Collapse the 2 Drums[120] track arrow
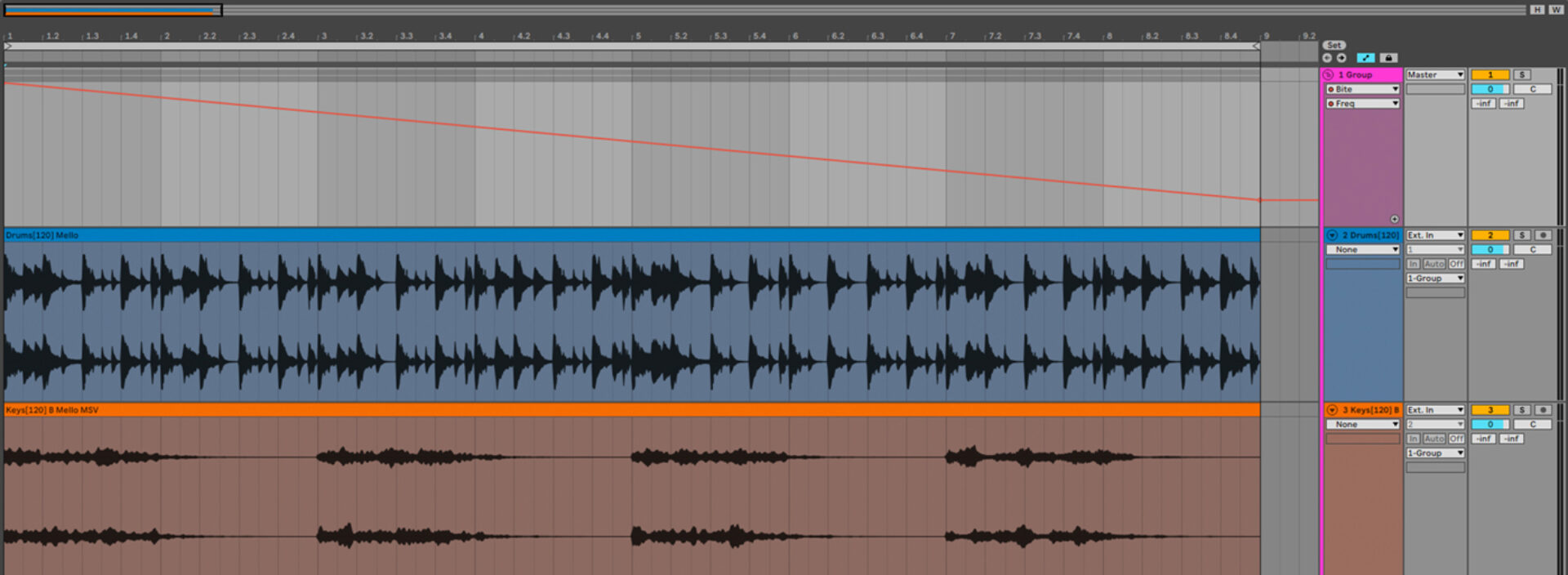1568x575 pixels. [1332, 235]
